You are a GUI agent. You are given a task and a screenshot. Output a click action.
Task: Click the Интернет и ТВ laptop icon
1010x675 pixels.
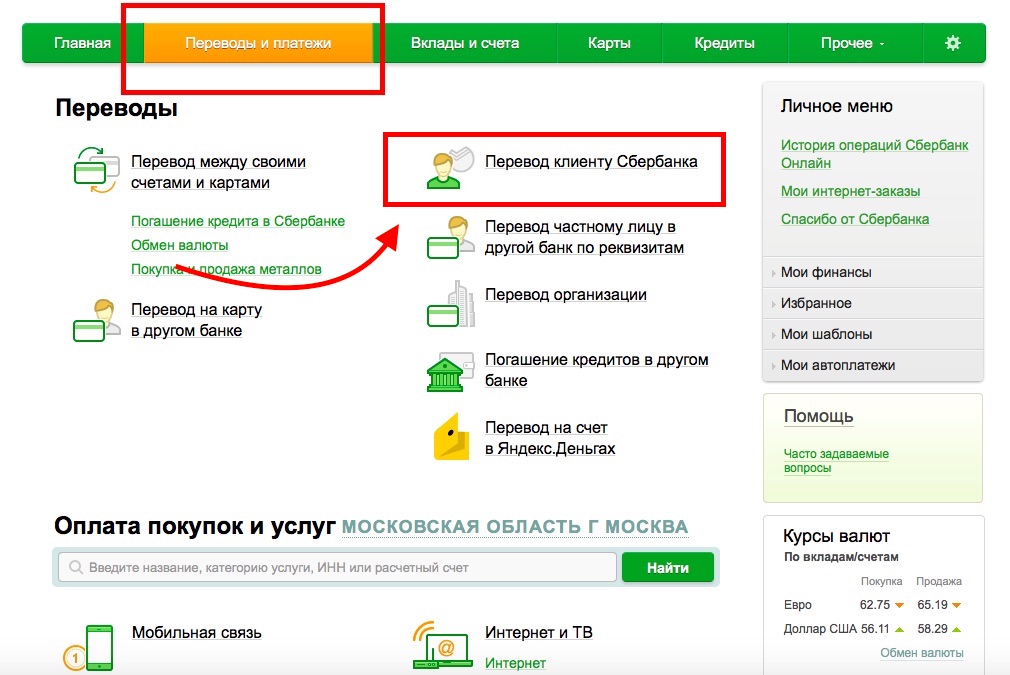click(x=442, y=645)
